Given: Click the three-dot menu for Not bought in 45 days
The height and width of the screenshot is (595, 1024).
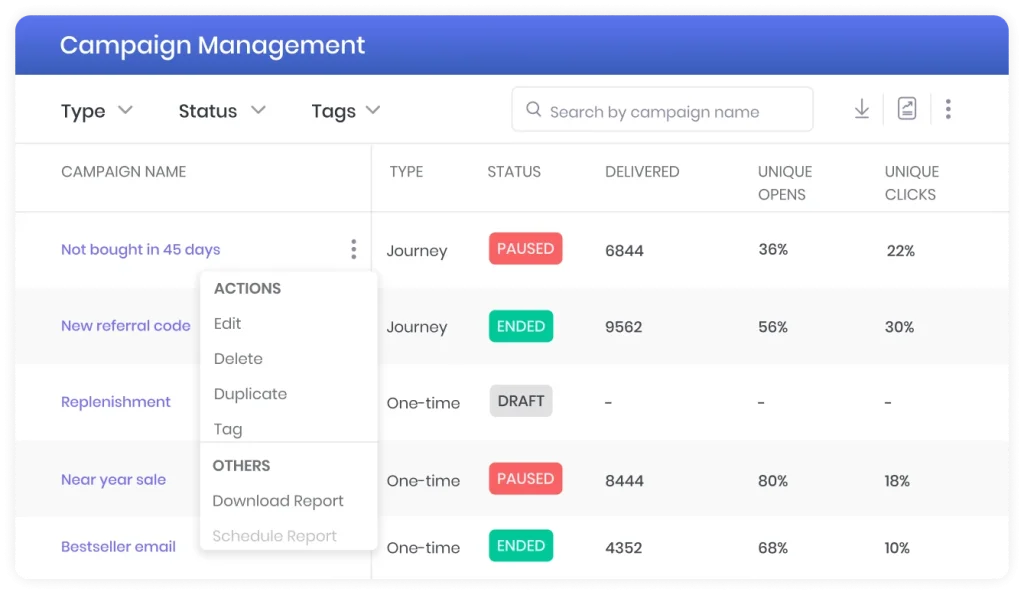Looking at the screenshot, I should pyautogui.click(x=353, y=249).
